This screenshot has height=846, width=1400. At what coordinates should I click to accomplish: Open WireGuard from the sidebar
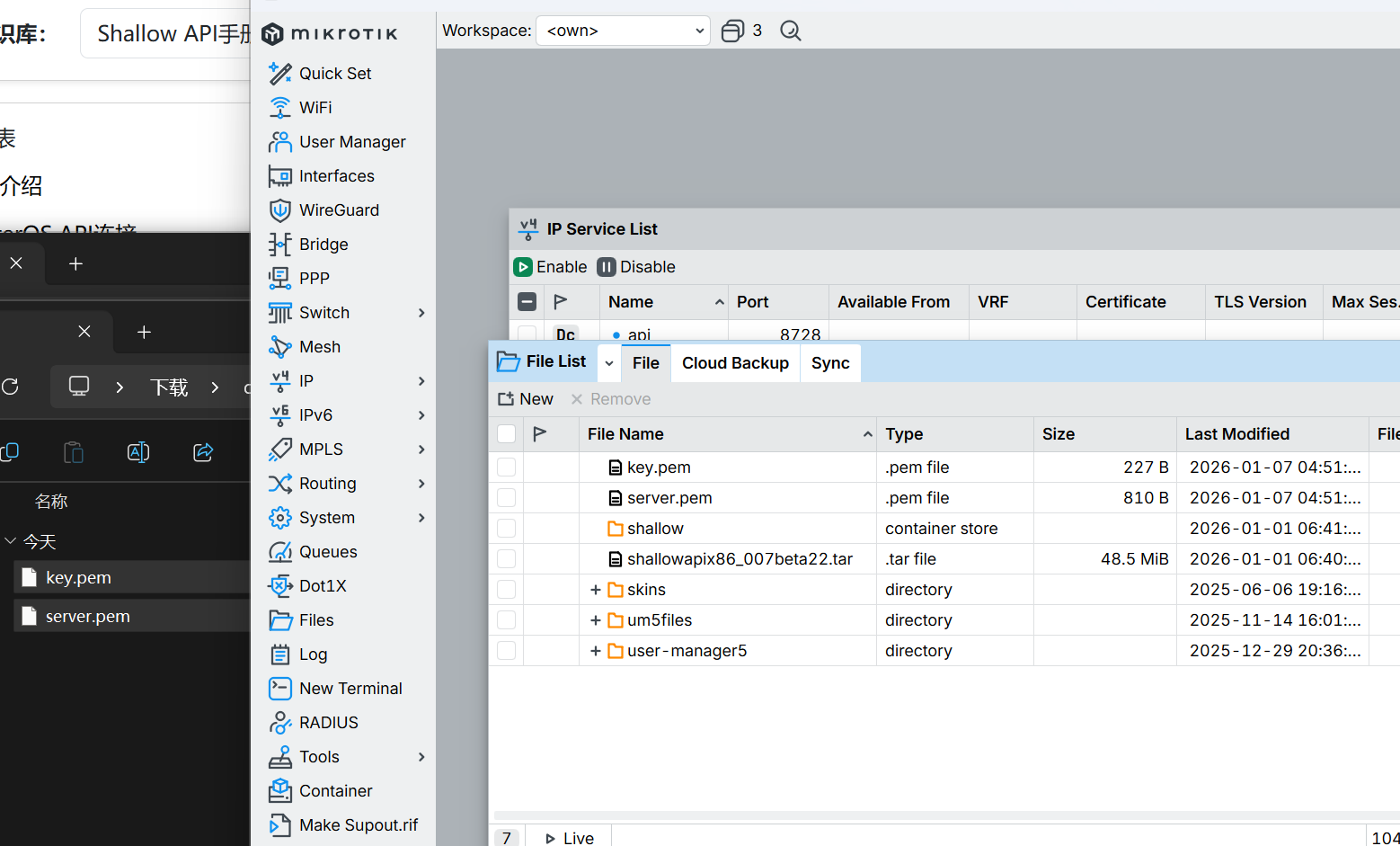click(338, 210)
